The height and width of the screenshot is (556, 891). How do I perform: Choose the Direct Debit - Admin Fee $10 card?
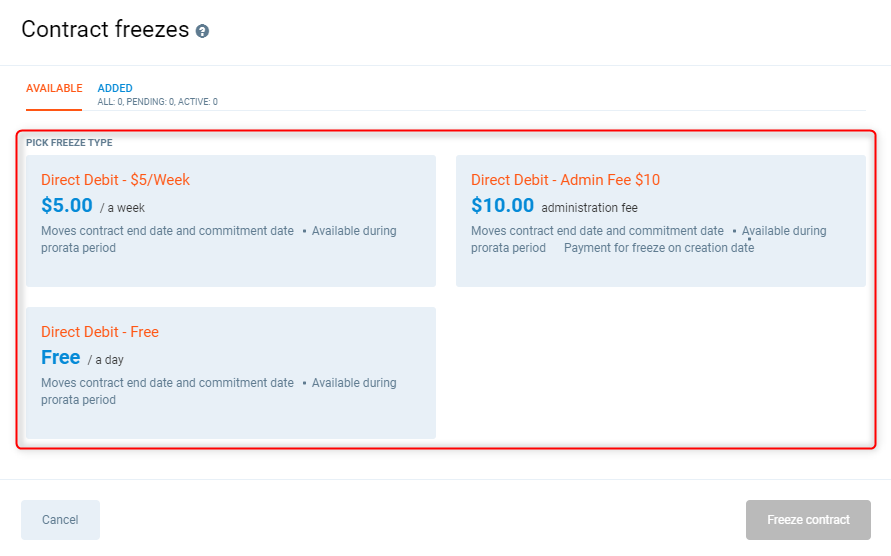[x=660, y=221]
